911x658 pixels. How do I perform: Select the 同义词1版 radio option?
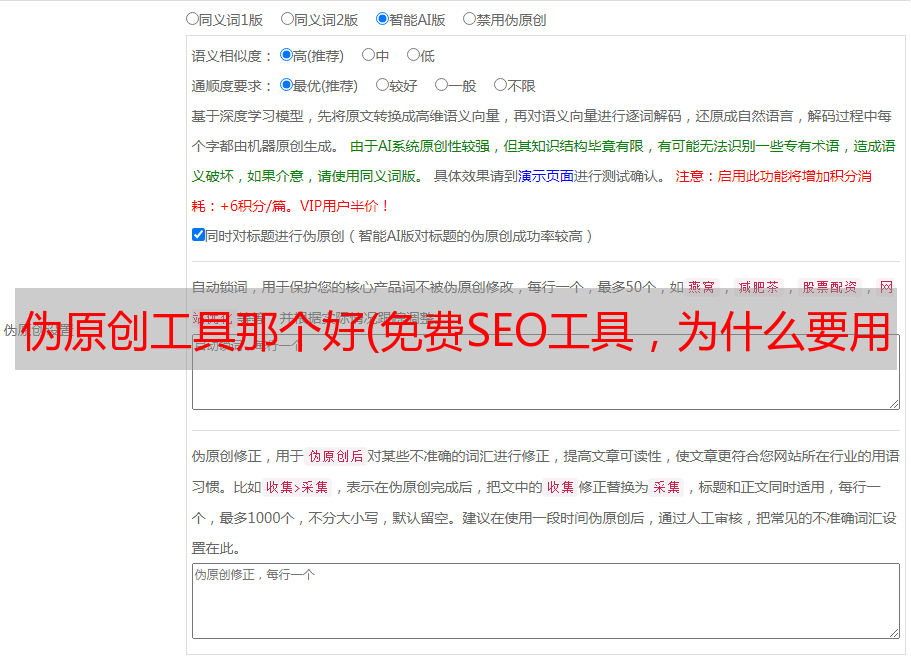click(192, 19)
